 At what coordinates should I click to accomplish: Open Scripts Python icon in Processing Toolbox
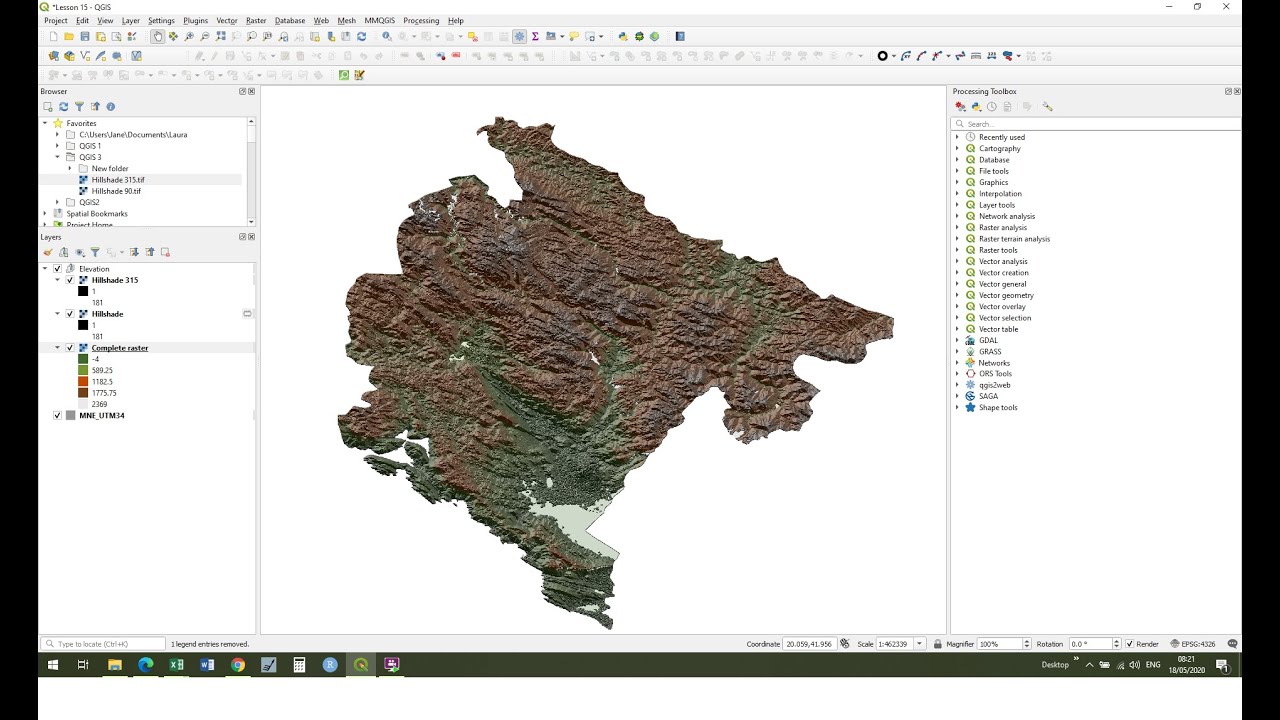[x=976, y=106]
